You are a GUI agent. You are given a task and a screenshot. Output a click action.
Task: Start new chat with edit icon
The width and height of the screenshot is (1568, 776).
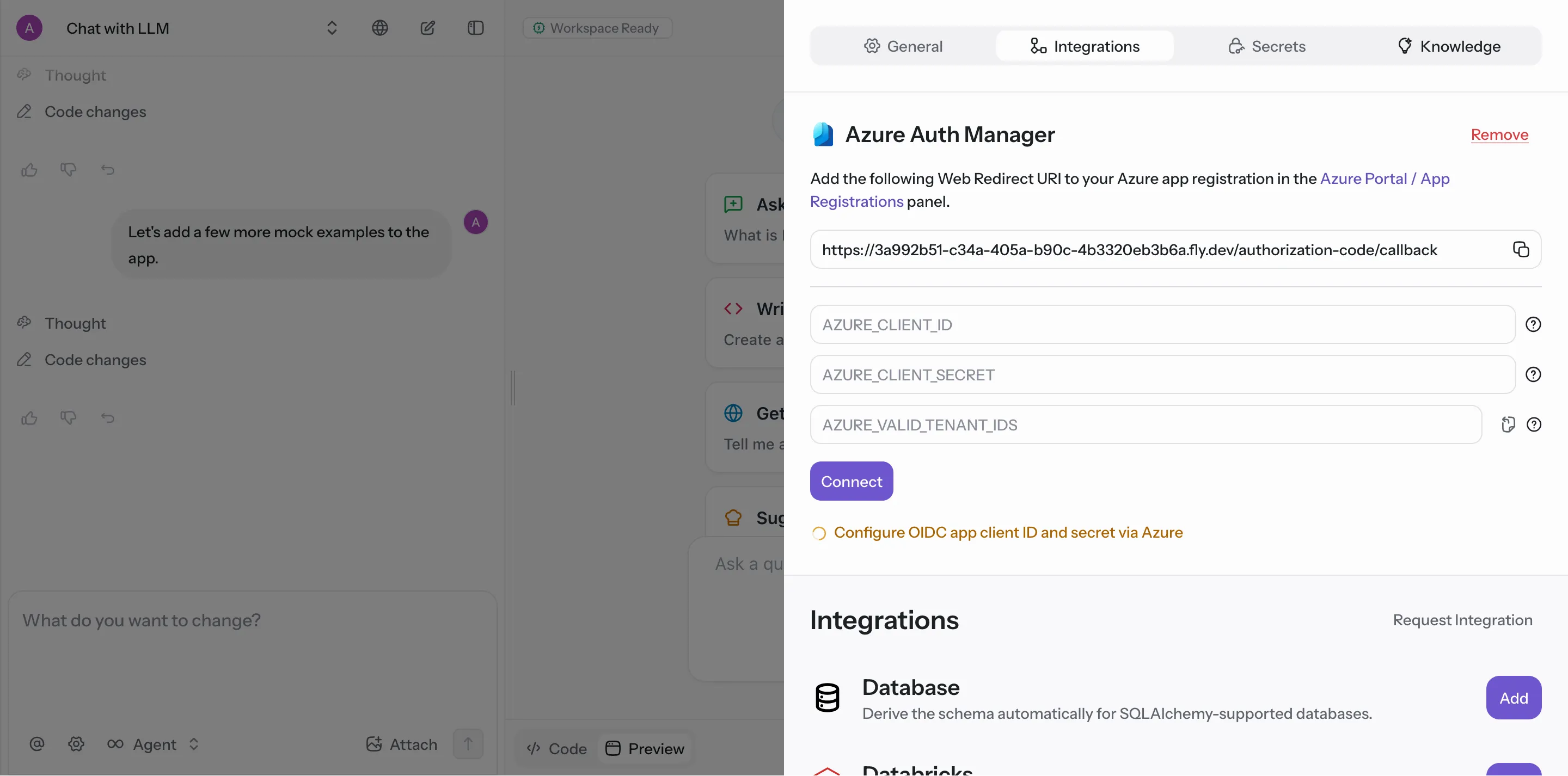(x=427, y=28)
